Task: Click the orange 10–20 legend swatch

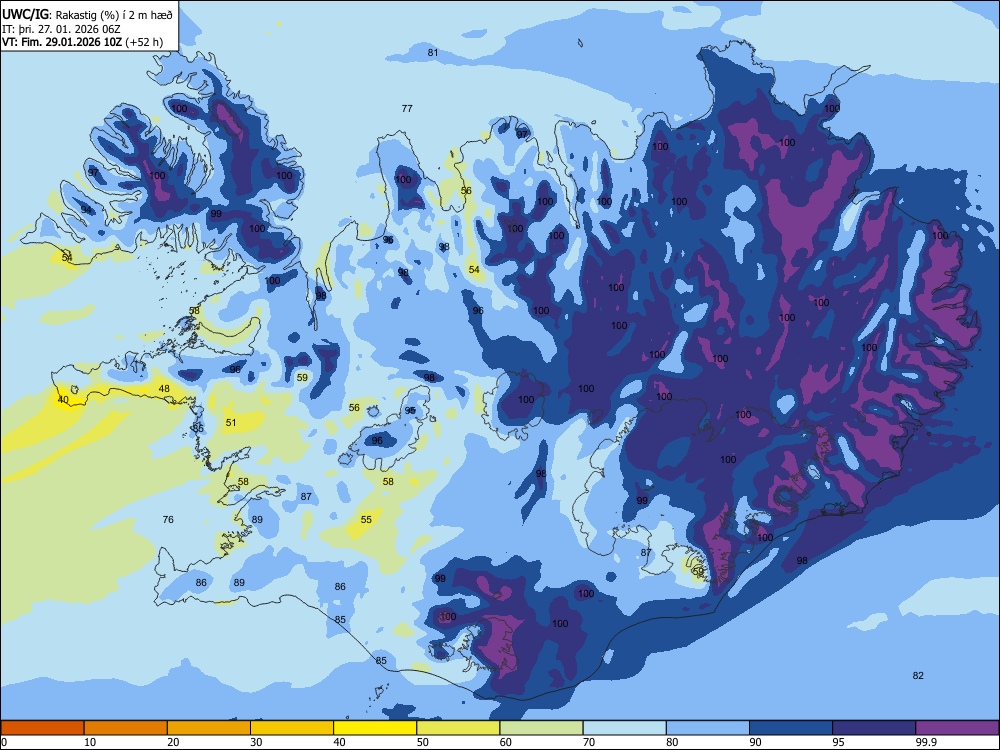Action: click(126, 728)
